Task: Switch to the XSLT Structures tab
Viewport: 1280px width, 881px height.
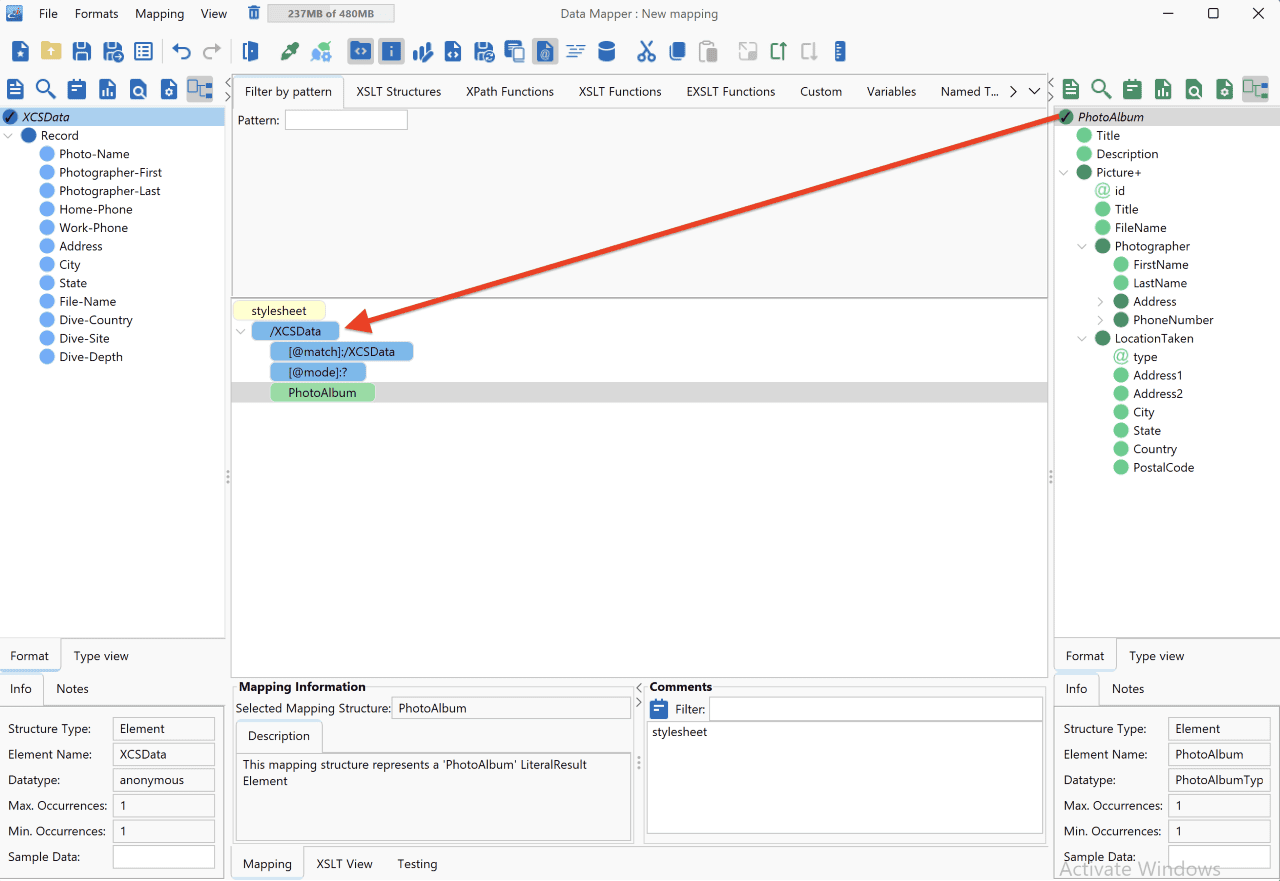Action: point(399,91)
